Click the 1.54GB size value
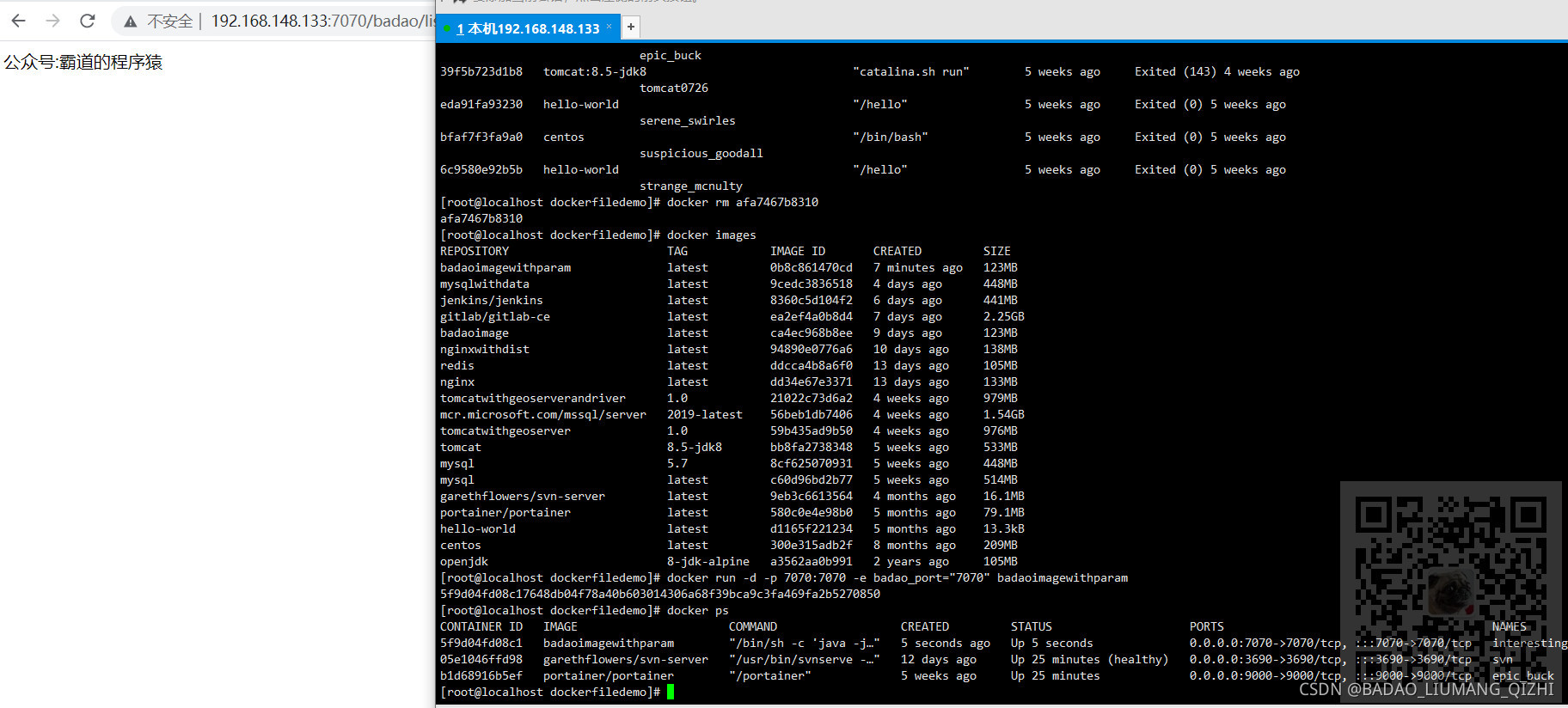This screenshot has width=1568, height=708. tap(1004, 414)
